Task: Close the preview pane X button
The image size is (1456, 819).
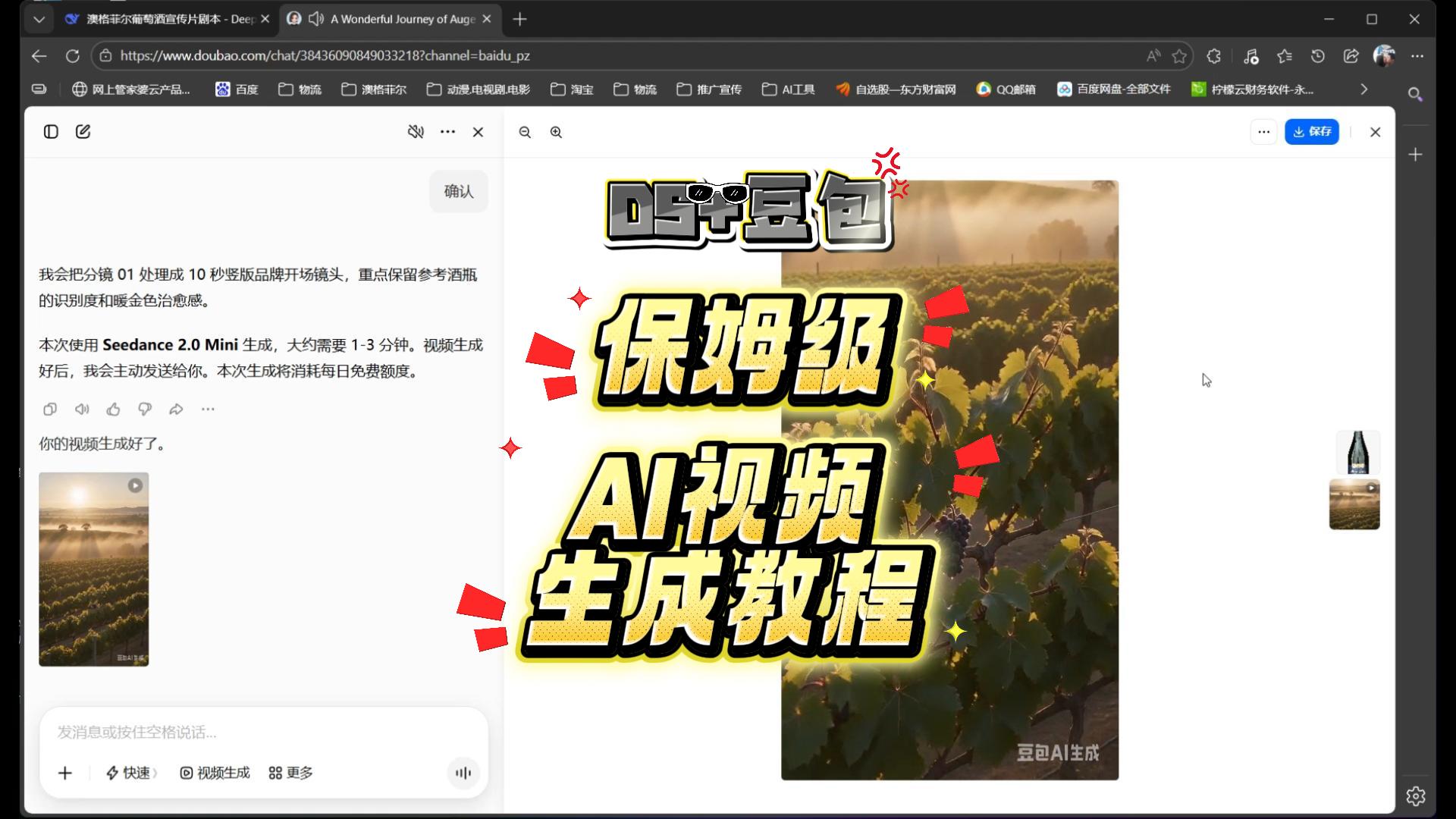Action: point(1376,132)
